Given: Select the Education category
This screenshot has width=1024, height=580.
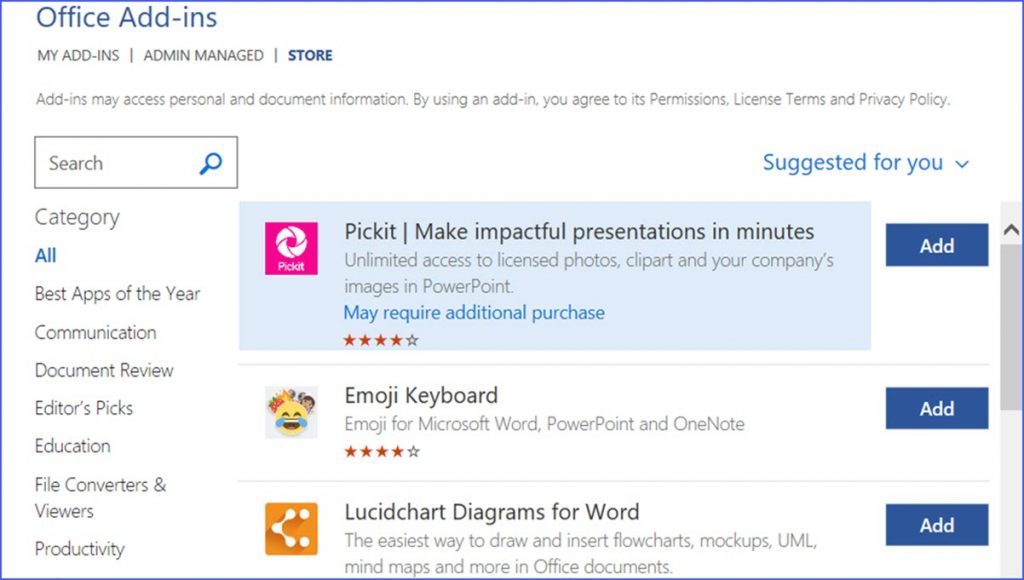Looking at the screenshot, I should click(x=72, y=446).
